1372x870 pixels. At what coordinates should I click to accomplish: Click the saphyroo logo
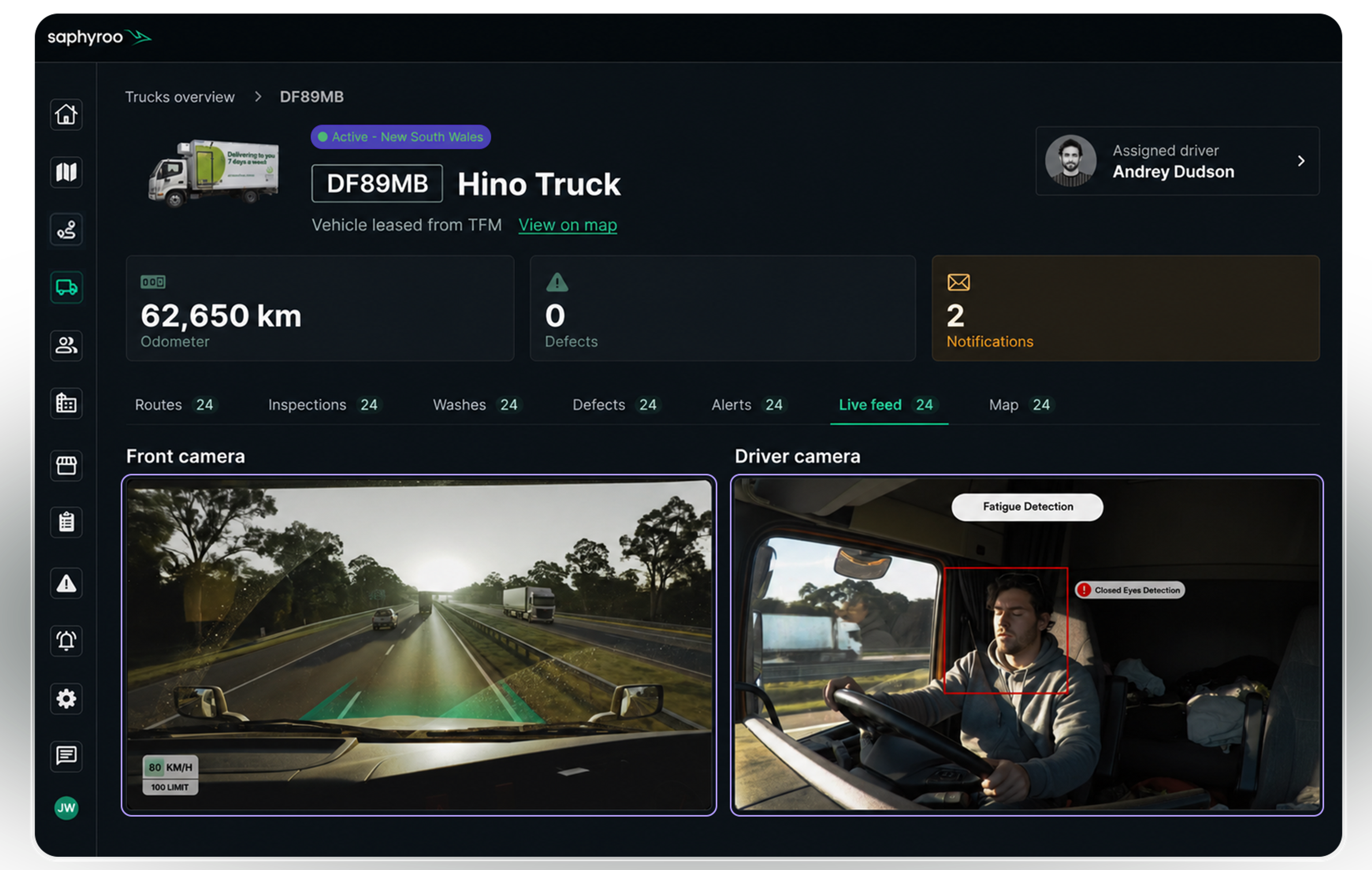coord(99,38)
